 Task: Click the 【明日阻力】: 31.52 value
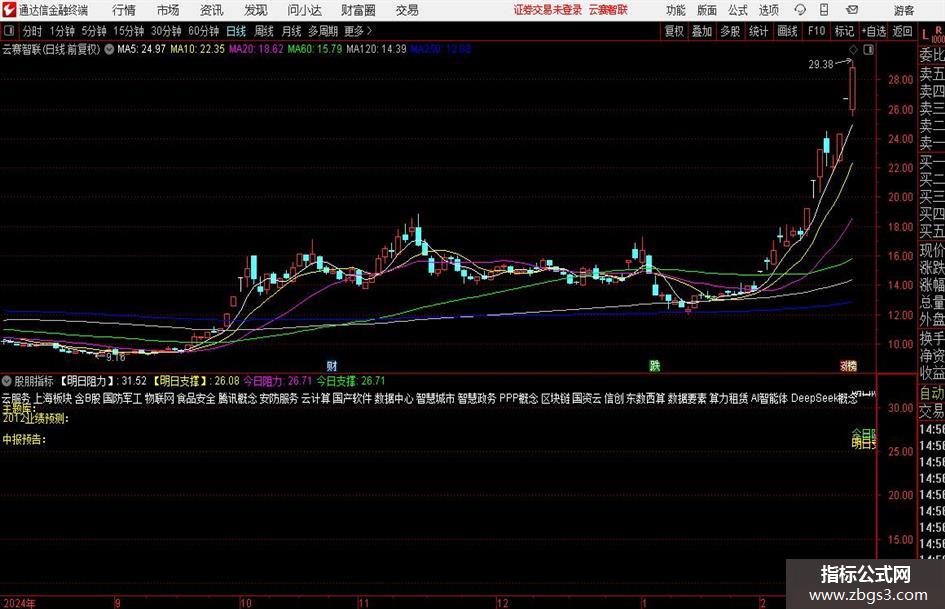(102, 381)
